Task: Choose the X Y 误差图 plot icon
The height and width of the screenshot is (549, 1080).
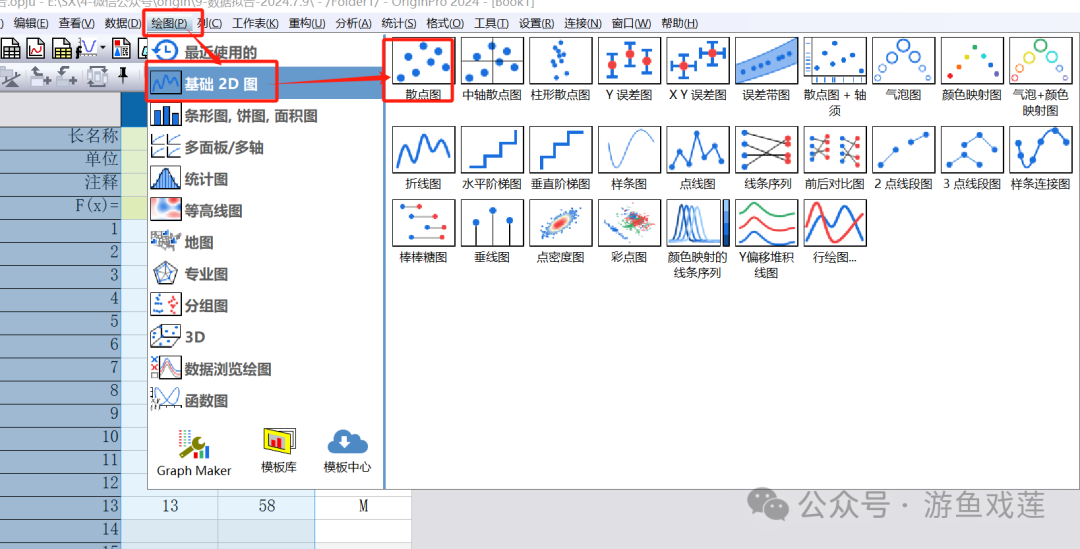Action: pyautogui.click(x=698, y=61)
